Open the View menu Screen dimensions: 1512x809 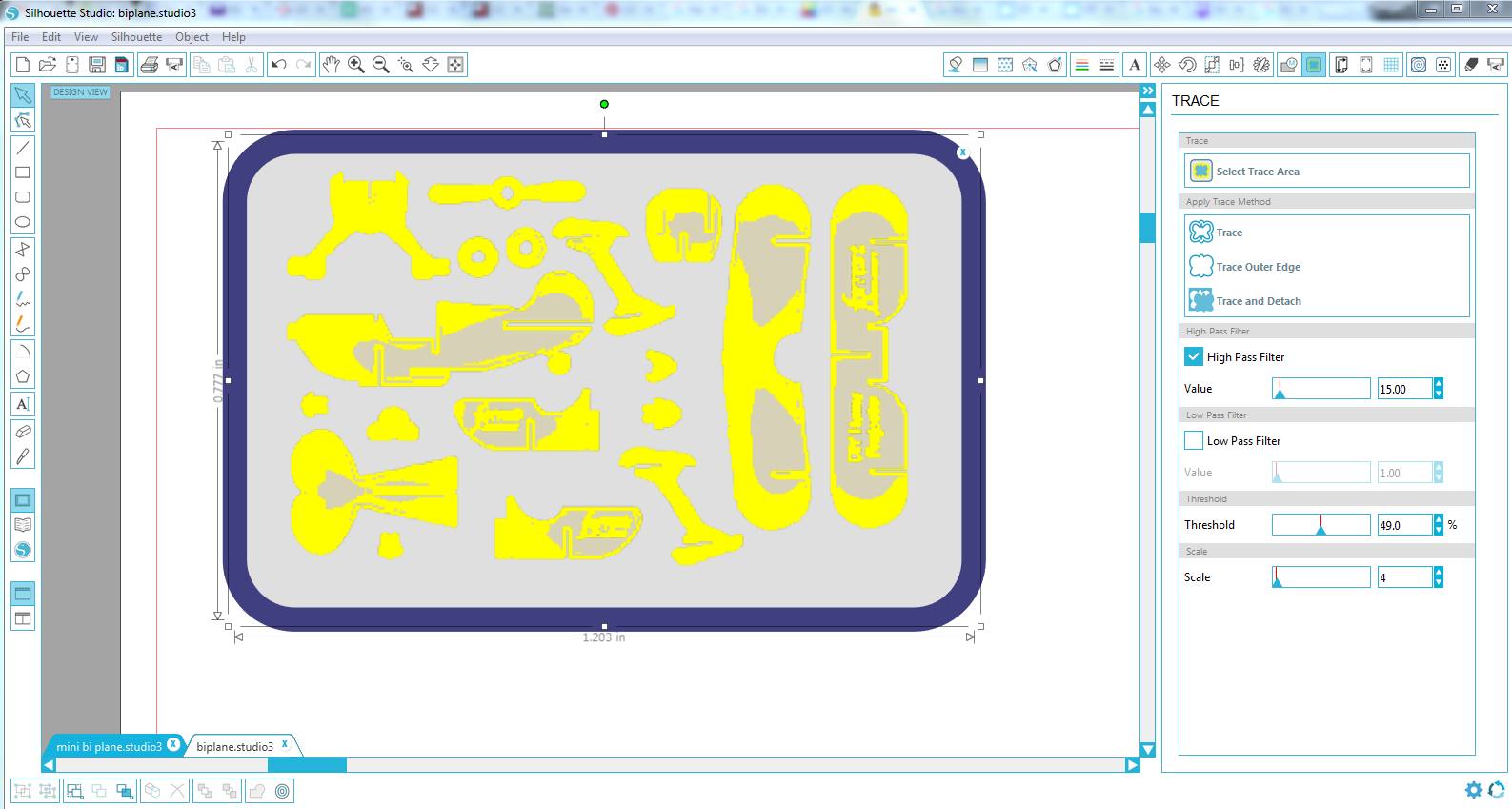(x=86, y=37)
